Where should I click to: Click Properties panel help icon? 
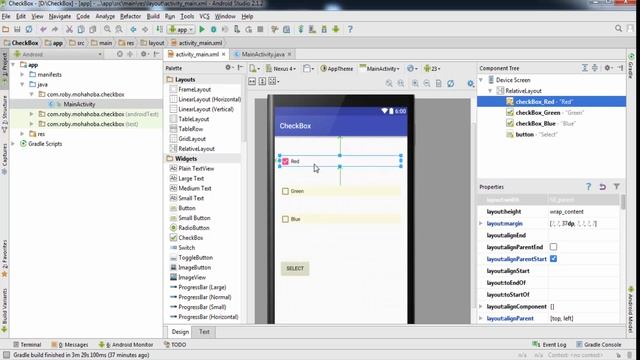click(588, 187)
